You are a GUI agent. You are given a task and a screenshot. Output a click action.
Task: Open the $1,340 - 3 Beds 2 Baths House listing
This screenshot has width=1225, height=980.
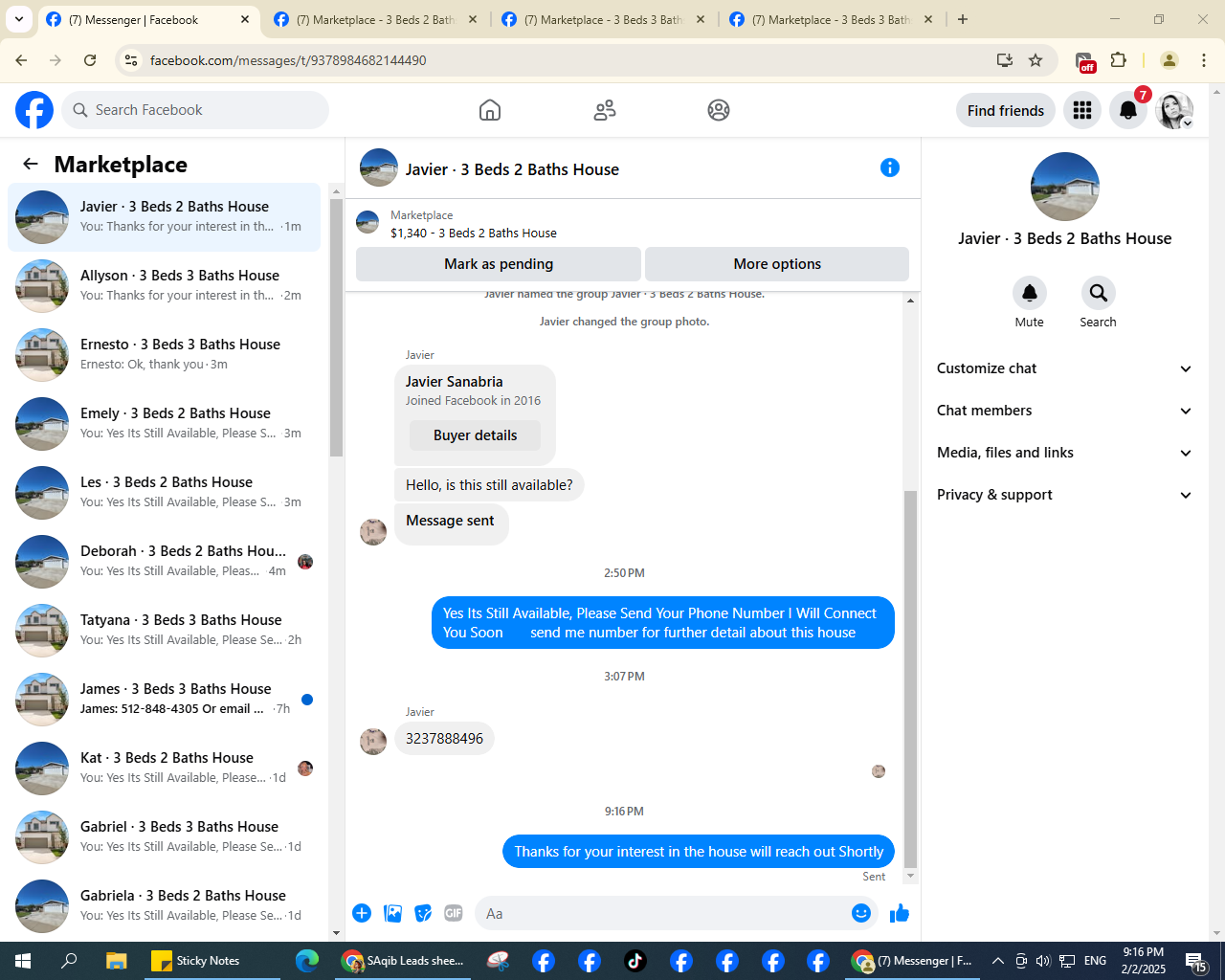click(473, 233)
